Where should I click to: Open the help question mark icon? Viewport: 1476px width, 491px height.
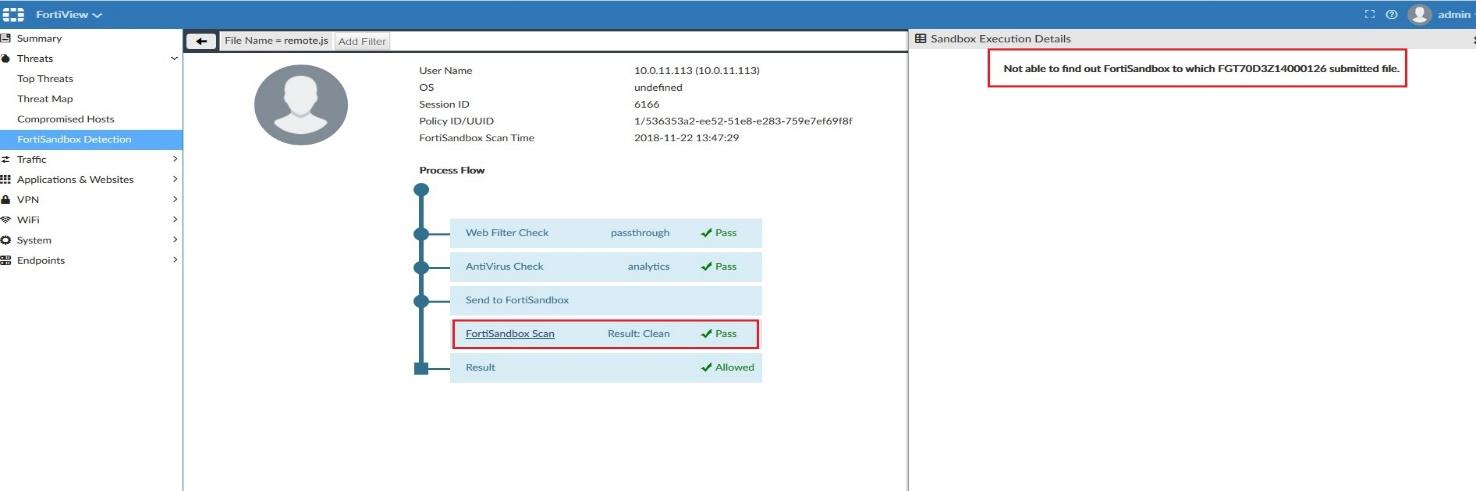click(x=1391, y=15)
